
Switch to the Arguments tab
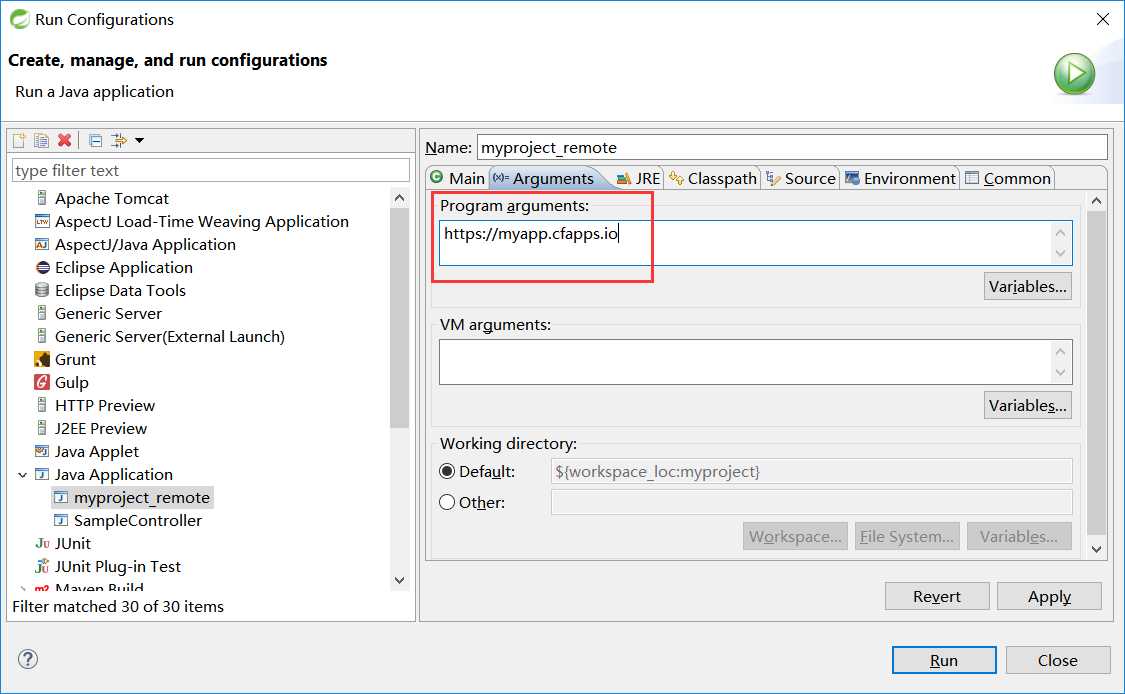click(544, 178)
